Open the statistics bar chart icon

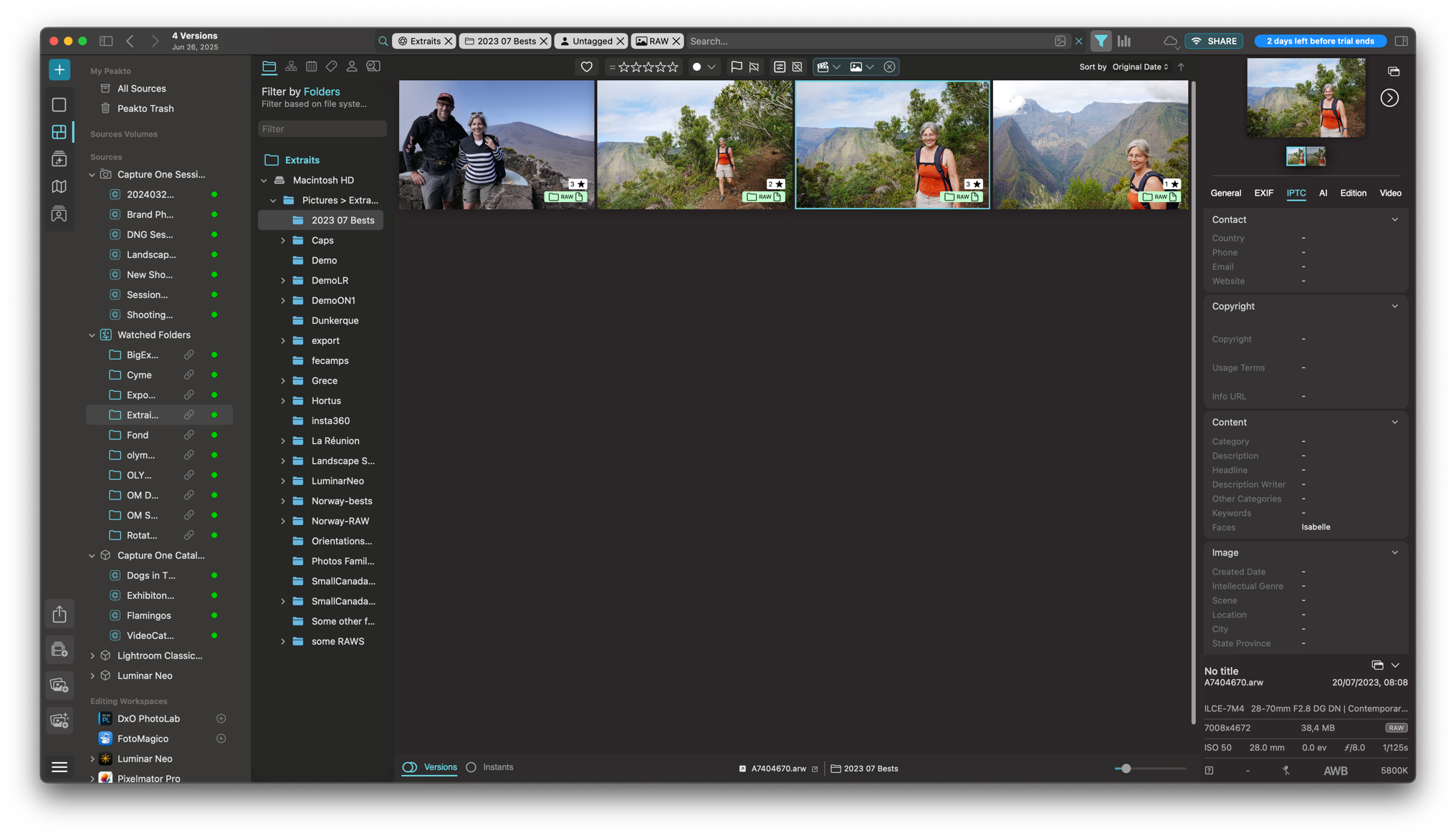pyautogui.click(x=1124, y=41)
